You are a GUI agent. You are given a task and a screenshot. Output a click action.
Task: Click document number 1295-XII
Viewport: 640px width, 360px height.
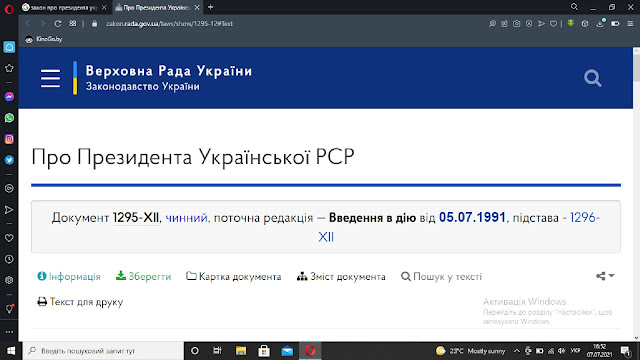pos(136,218)
